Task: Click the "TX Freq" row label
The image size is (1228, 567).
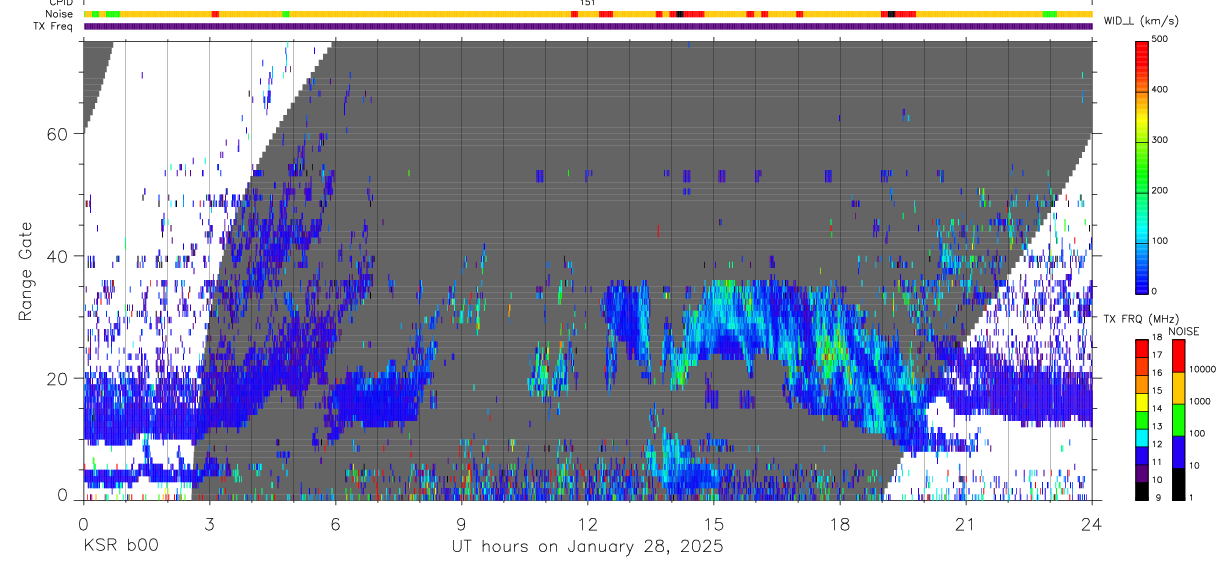Action: pyautogui.click(x=54, y=26)
